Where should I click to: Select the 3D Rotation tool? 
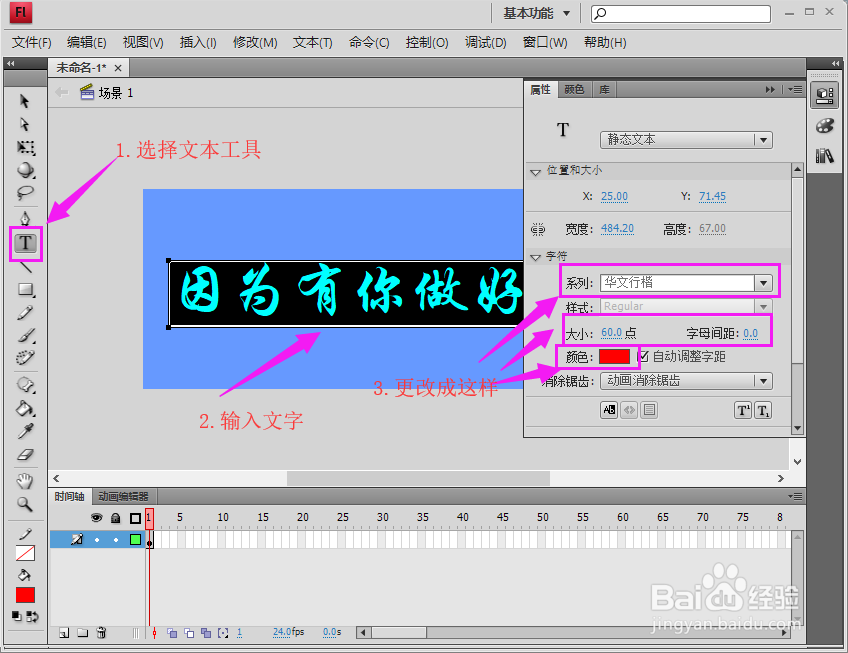point(25,170)
